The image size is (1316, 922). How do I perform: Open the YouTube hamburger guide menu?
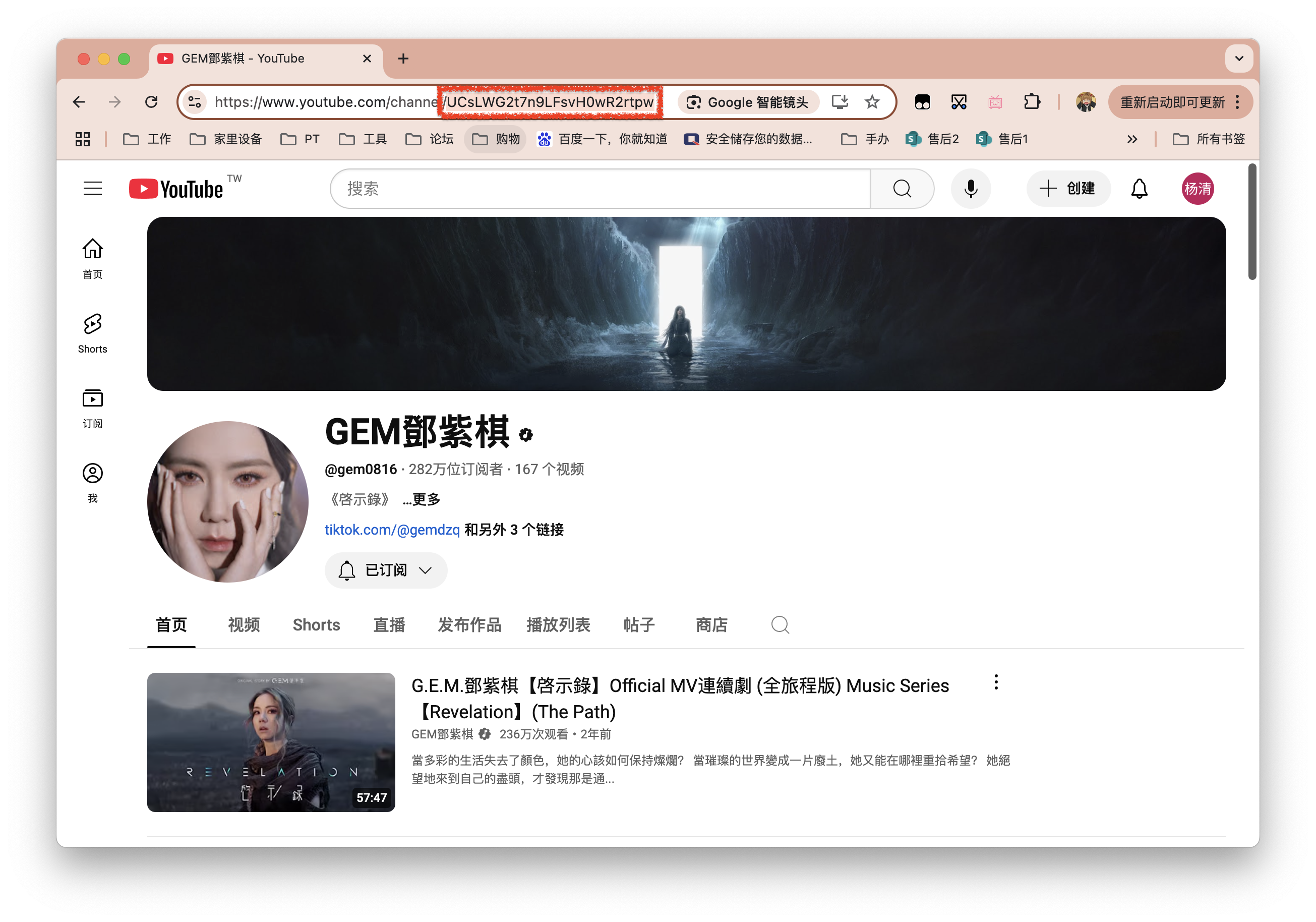[92, 188]
